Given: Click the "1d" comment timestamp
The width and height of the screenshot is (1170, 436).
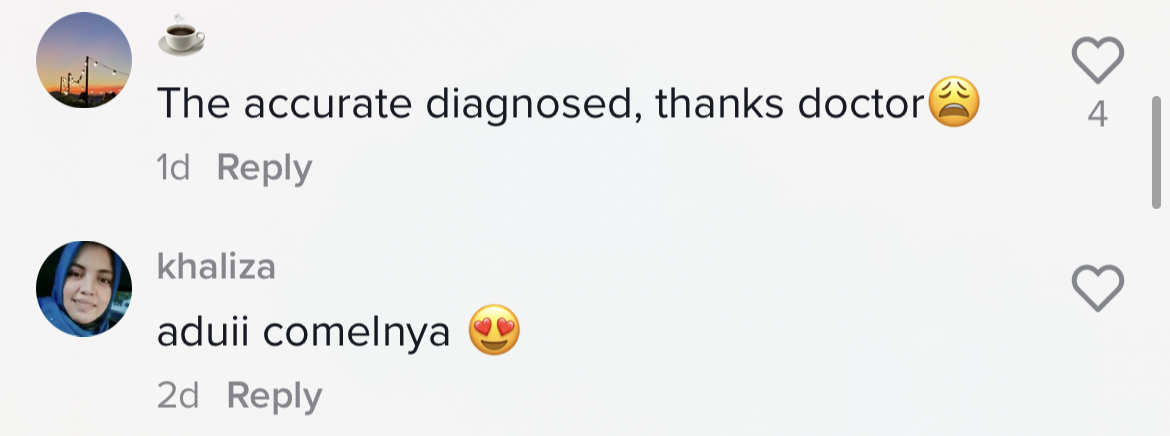Looking at the screenshot, I should point(173,168).
